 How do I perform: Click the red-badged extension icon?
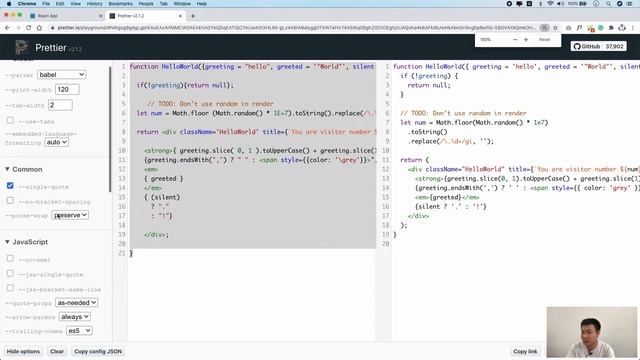coord(590,28)
